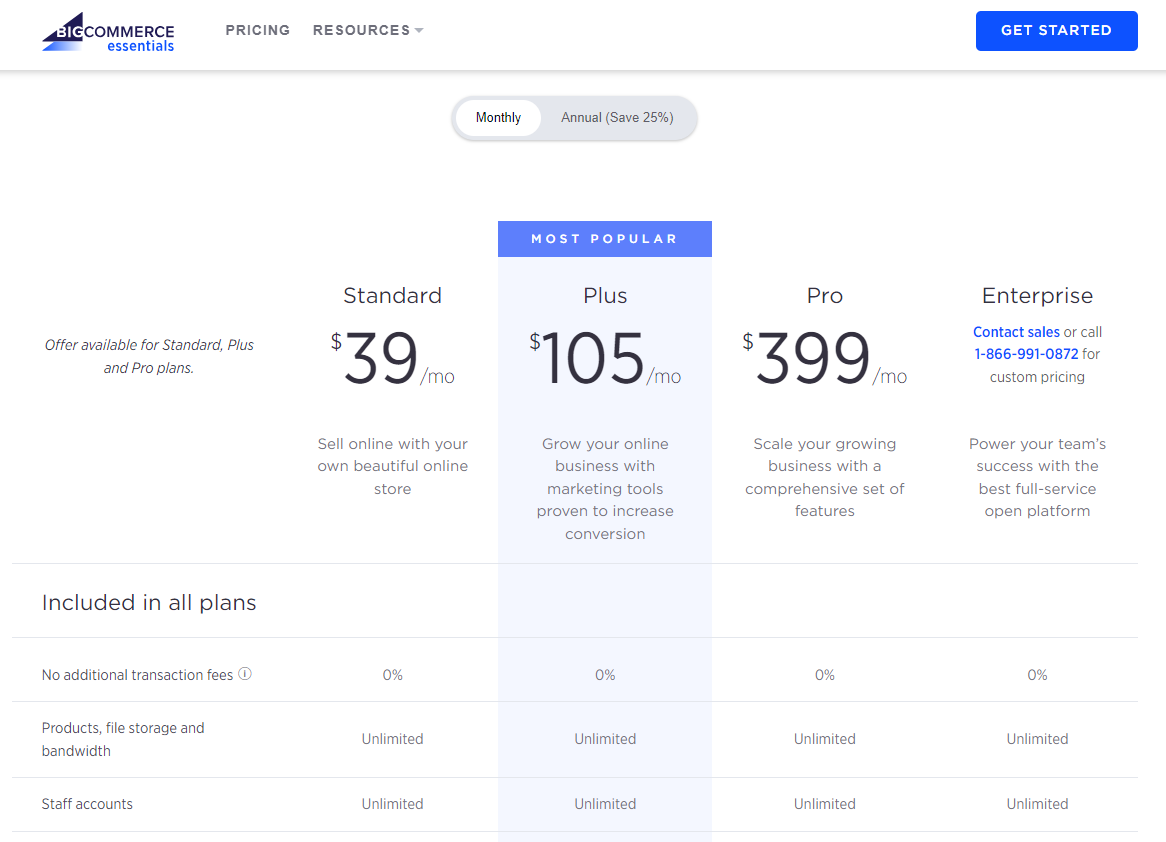The image size is (1166, 842).
Task: Click the $105/mo Plus price
Action: [605, 358]
